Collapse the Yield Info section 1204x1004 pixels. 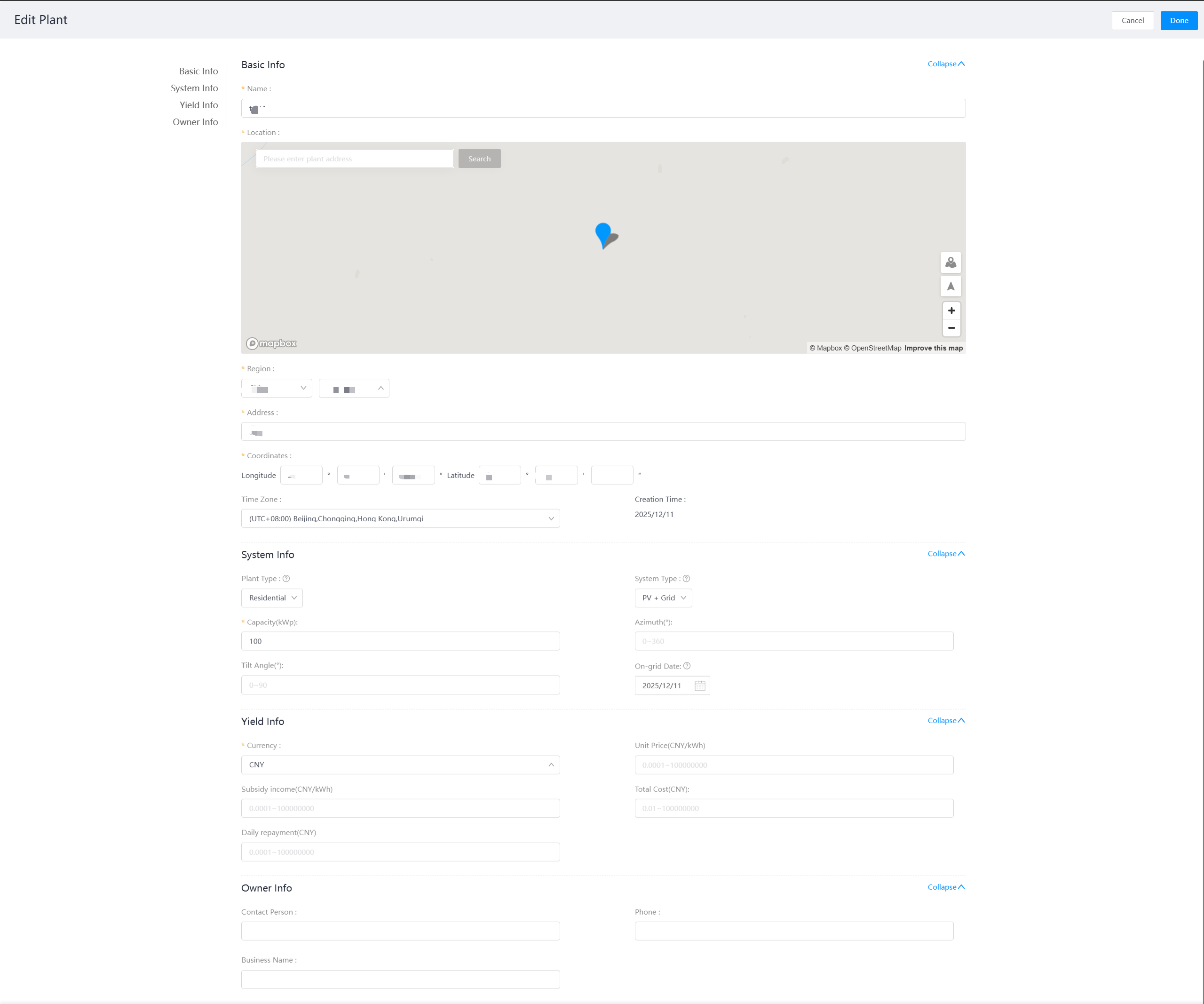tap(945, 721)
